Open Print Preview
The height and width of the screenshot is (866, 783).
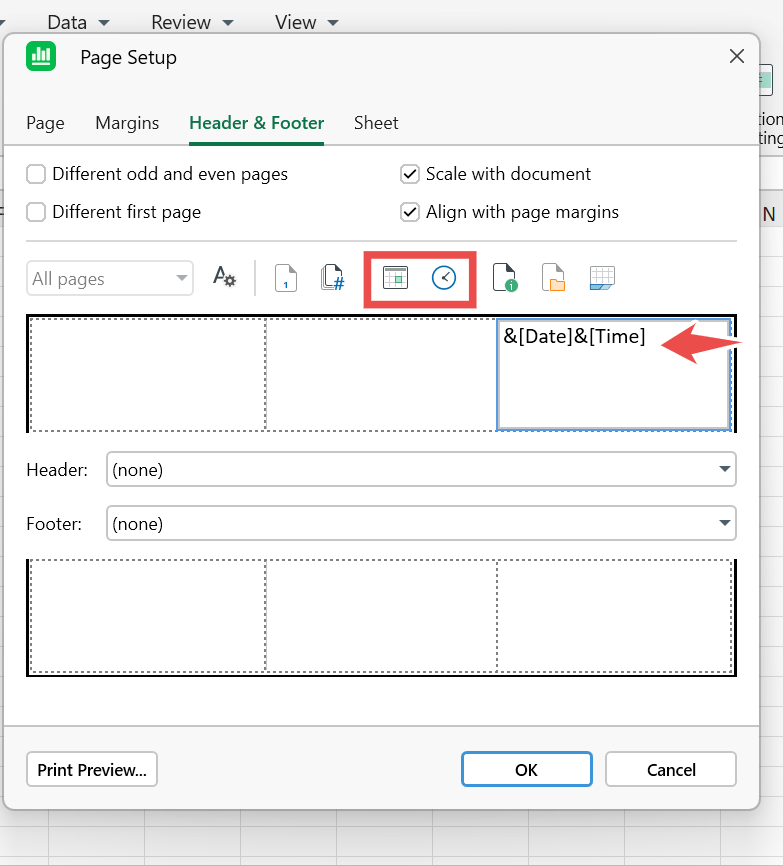[92, 769]
